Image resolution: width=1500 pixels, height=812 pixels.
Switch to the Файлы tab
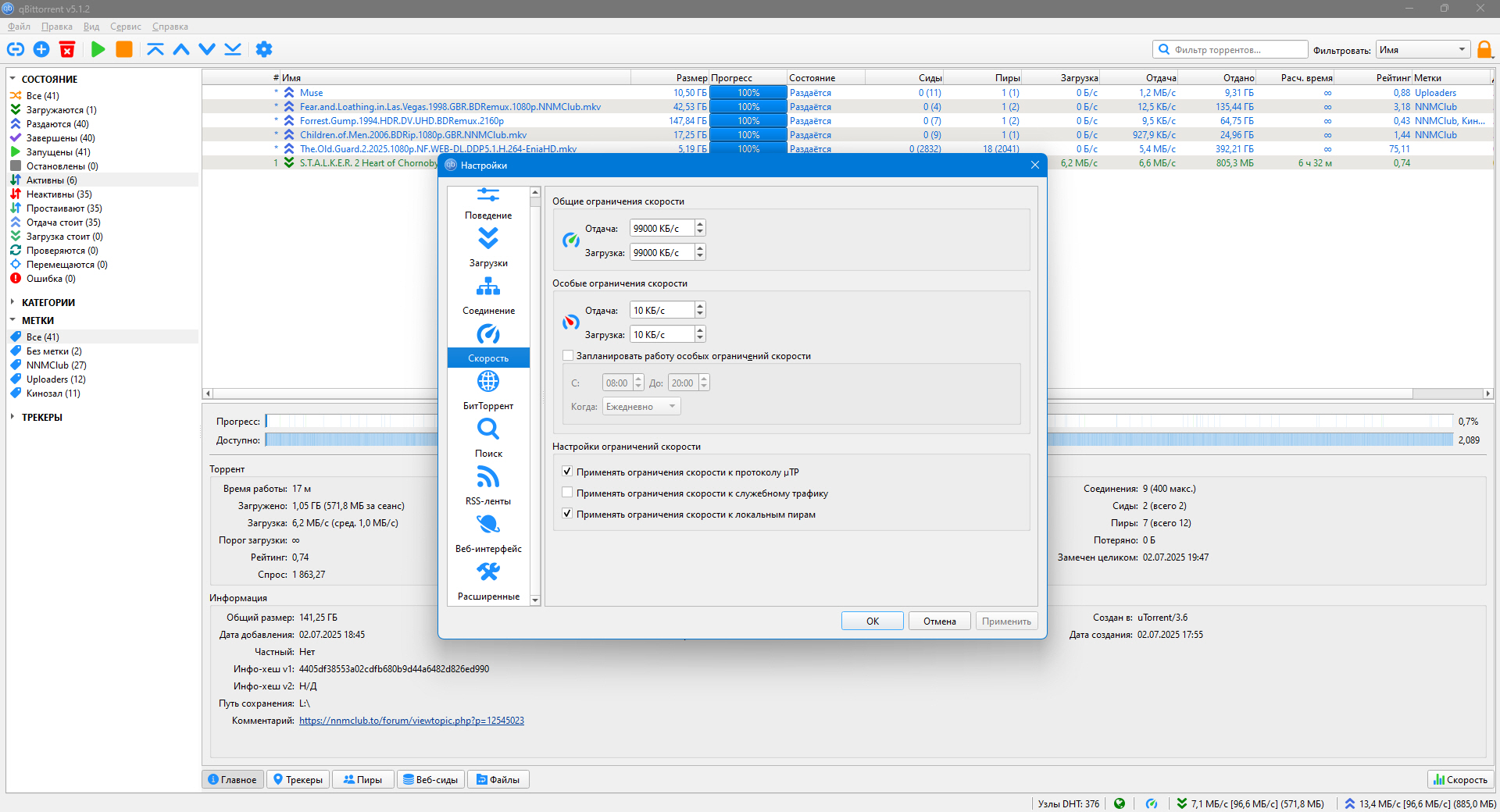(x=498, y=779)
